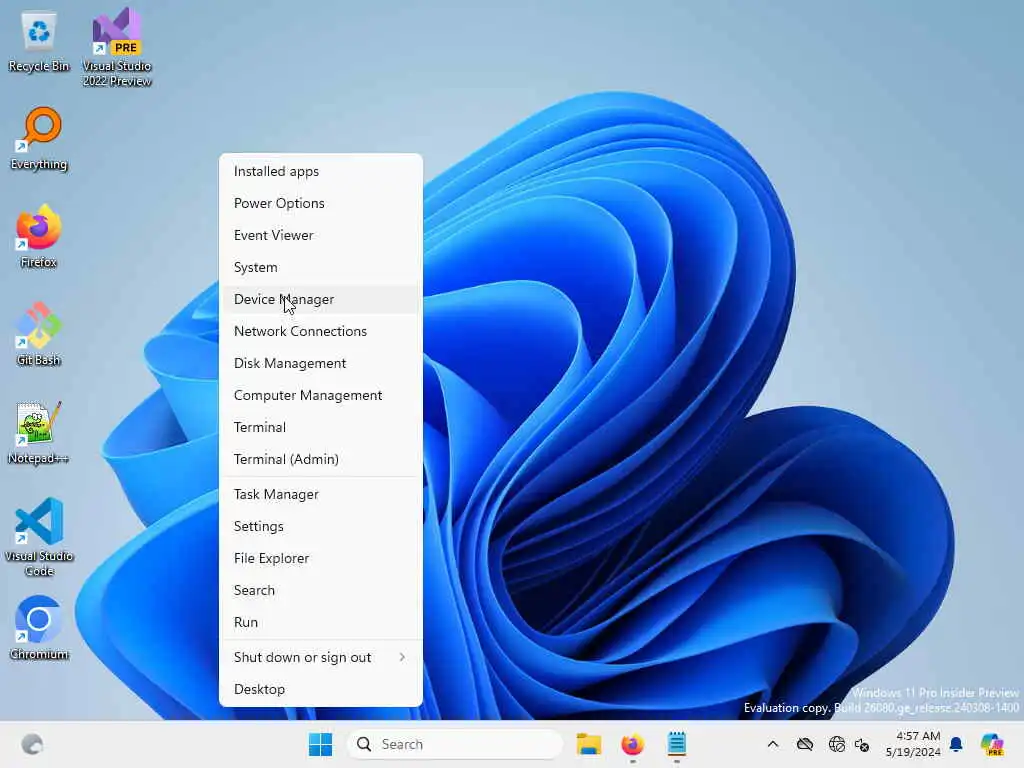Viewport: 1024px width, 768px height.
Task: Choose Installed apps from the menu
Action: [321, 171]
